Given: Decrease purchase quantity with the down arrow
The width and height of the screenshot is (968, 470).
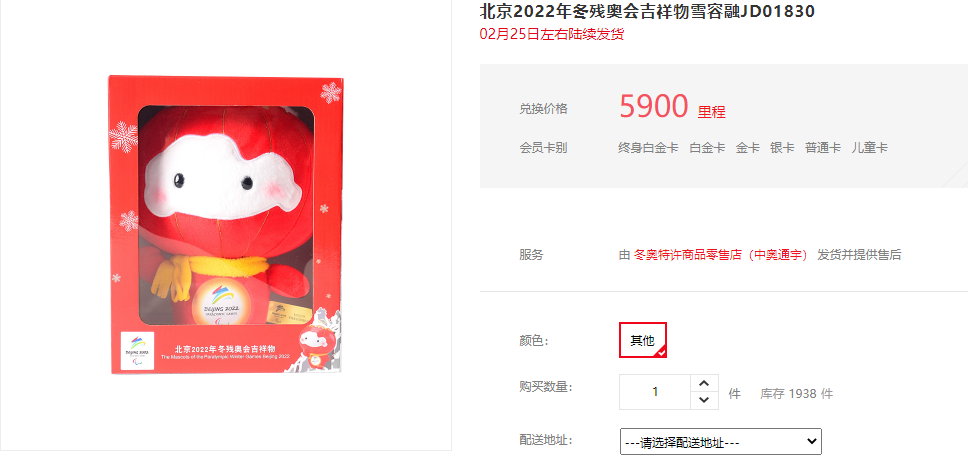Looking at the screenshot, I should click(704, 400).
